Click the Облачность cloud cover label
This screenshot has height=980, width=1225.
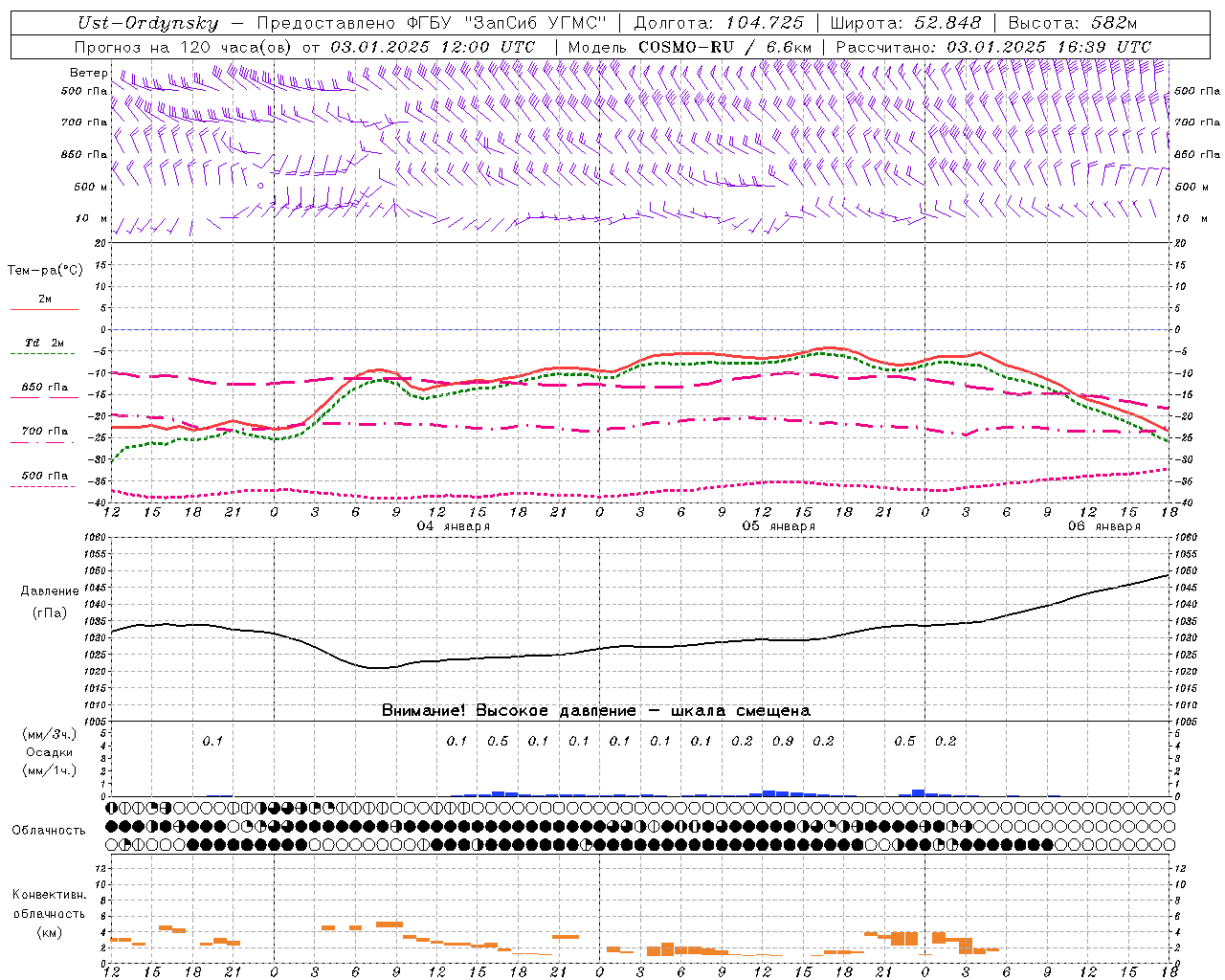tap(49, 831)
